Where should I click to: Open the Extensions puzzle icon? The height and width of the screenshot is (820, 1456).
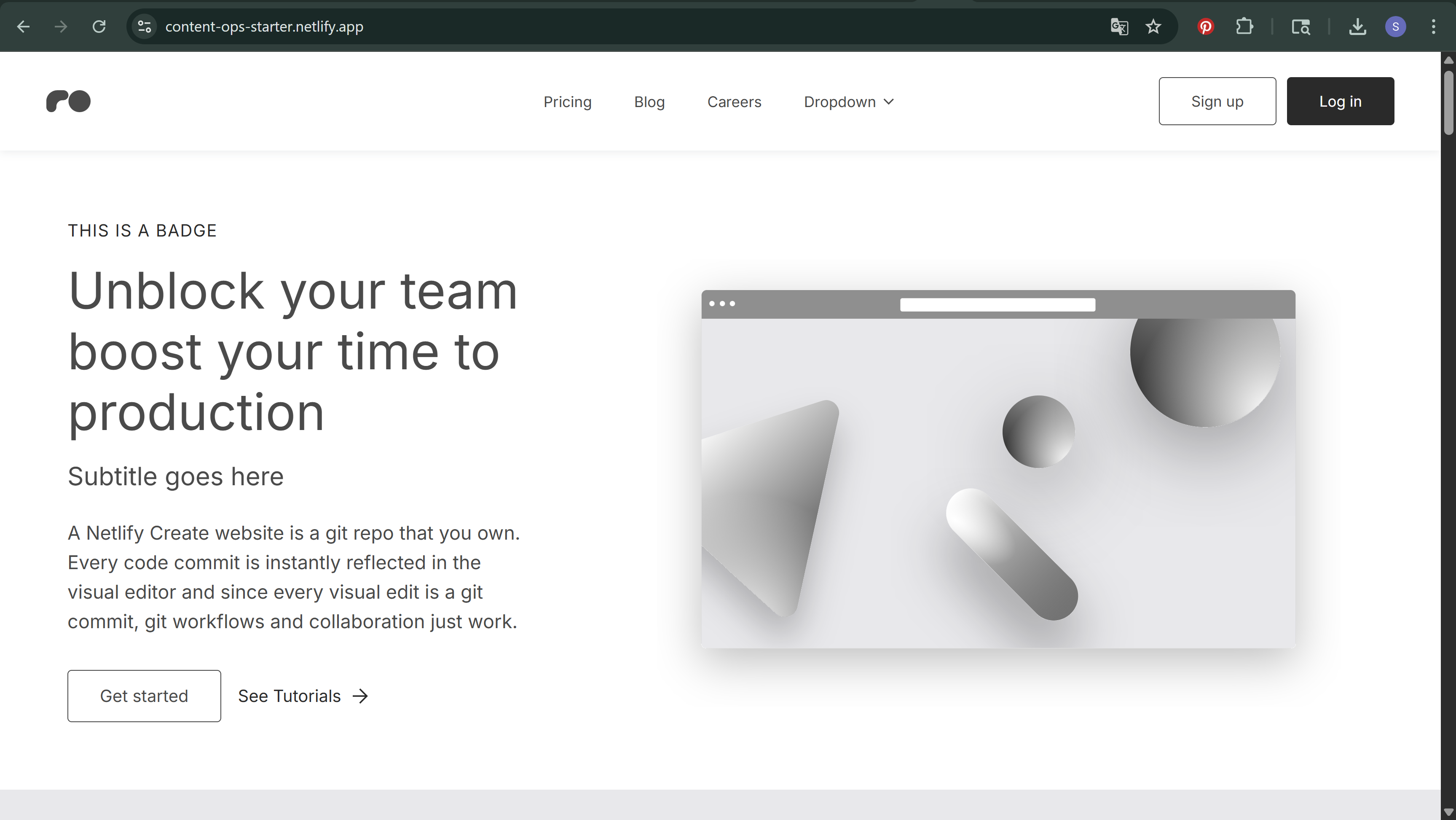click(1244, 27)
